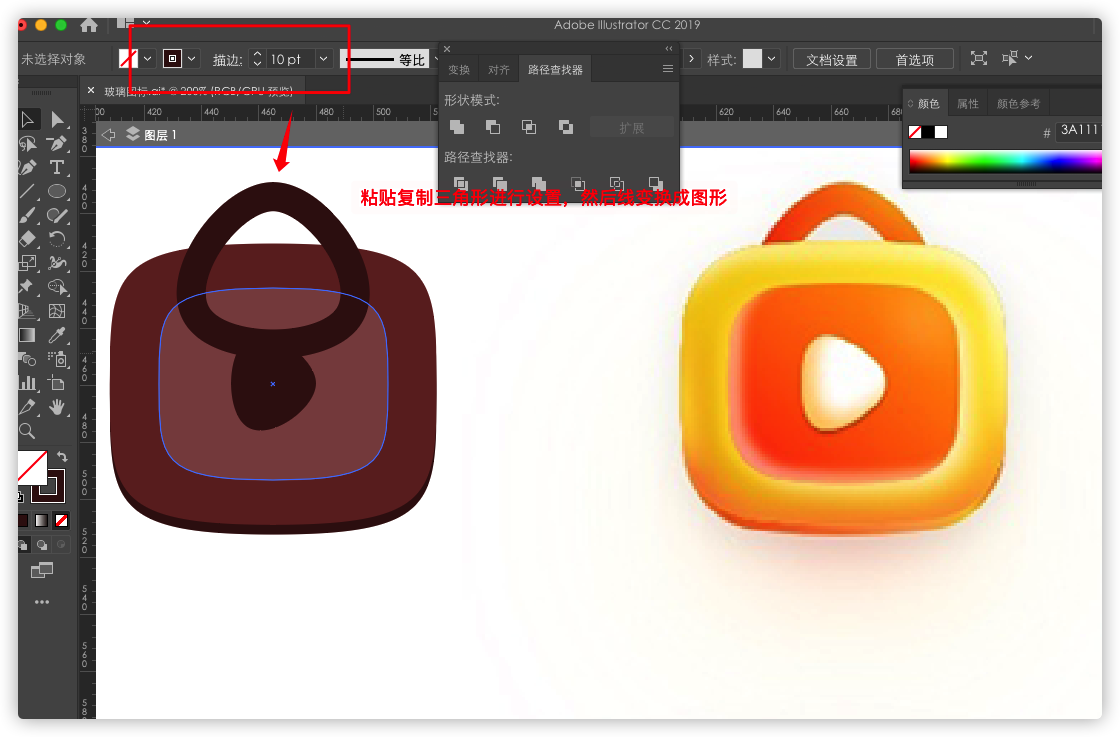Change screen mode button in toolbar
Image resolution: width=1120 pixels, height=737 pixels.
pos(42,570)
